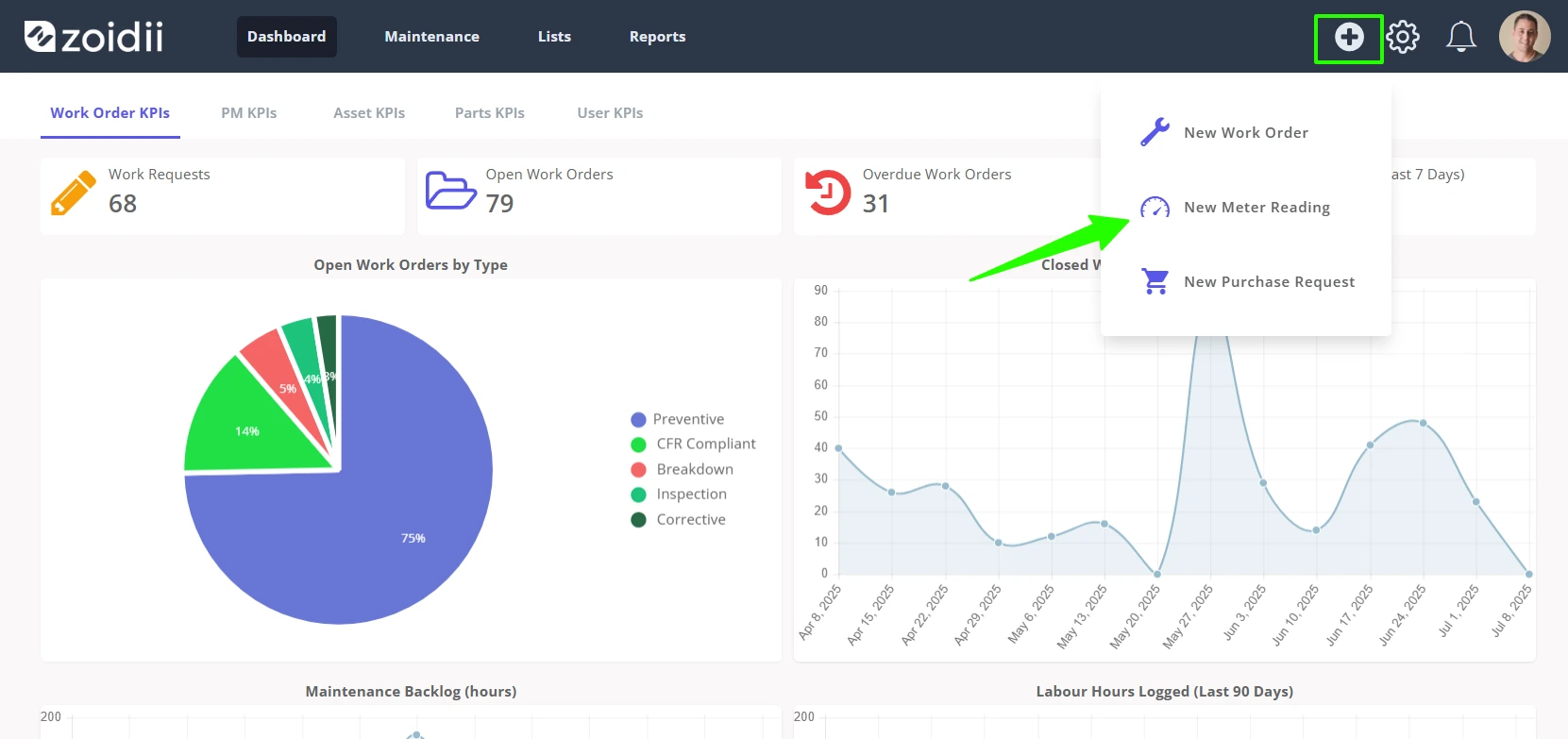The image size is (1568, 739).
Task: Toggle the Breakdown legend item
Action: (x=682, y=469)
